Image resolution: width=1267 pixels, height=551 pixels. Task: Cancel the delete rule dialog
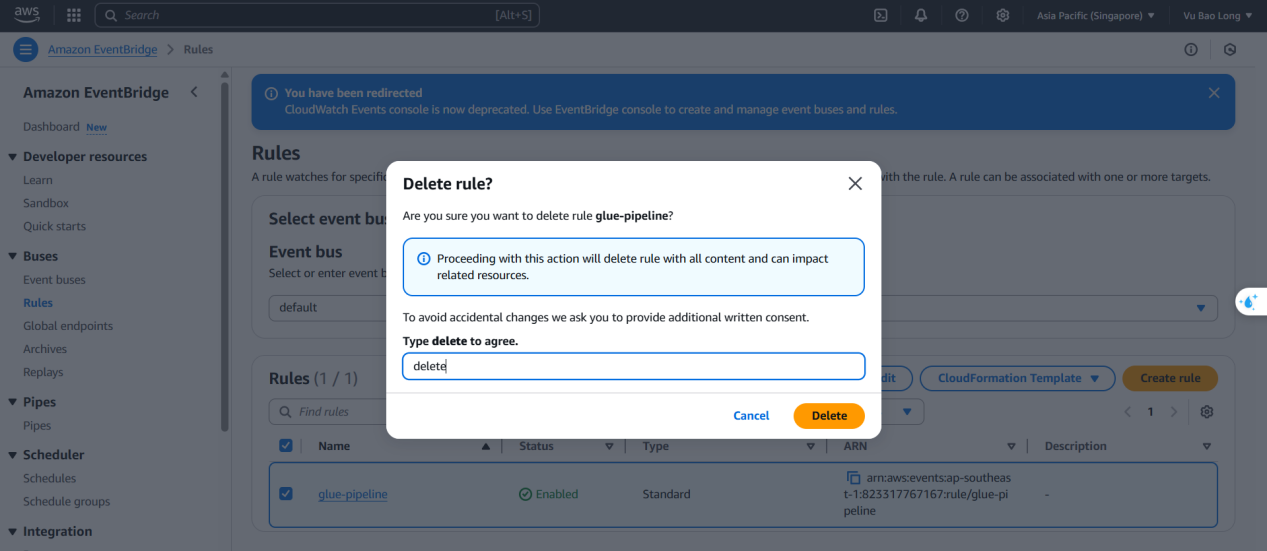tap(751, 415)
